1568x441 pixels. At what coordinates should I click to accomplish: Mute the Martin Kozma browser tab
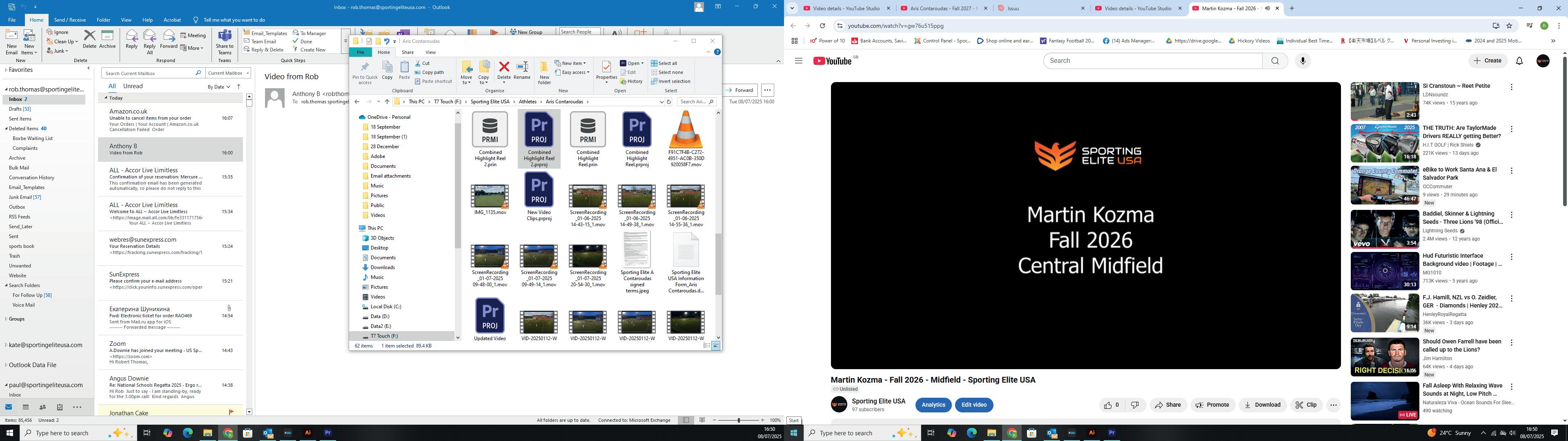tap(1267, 9)
